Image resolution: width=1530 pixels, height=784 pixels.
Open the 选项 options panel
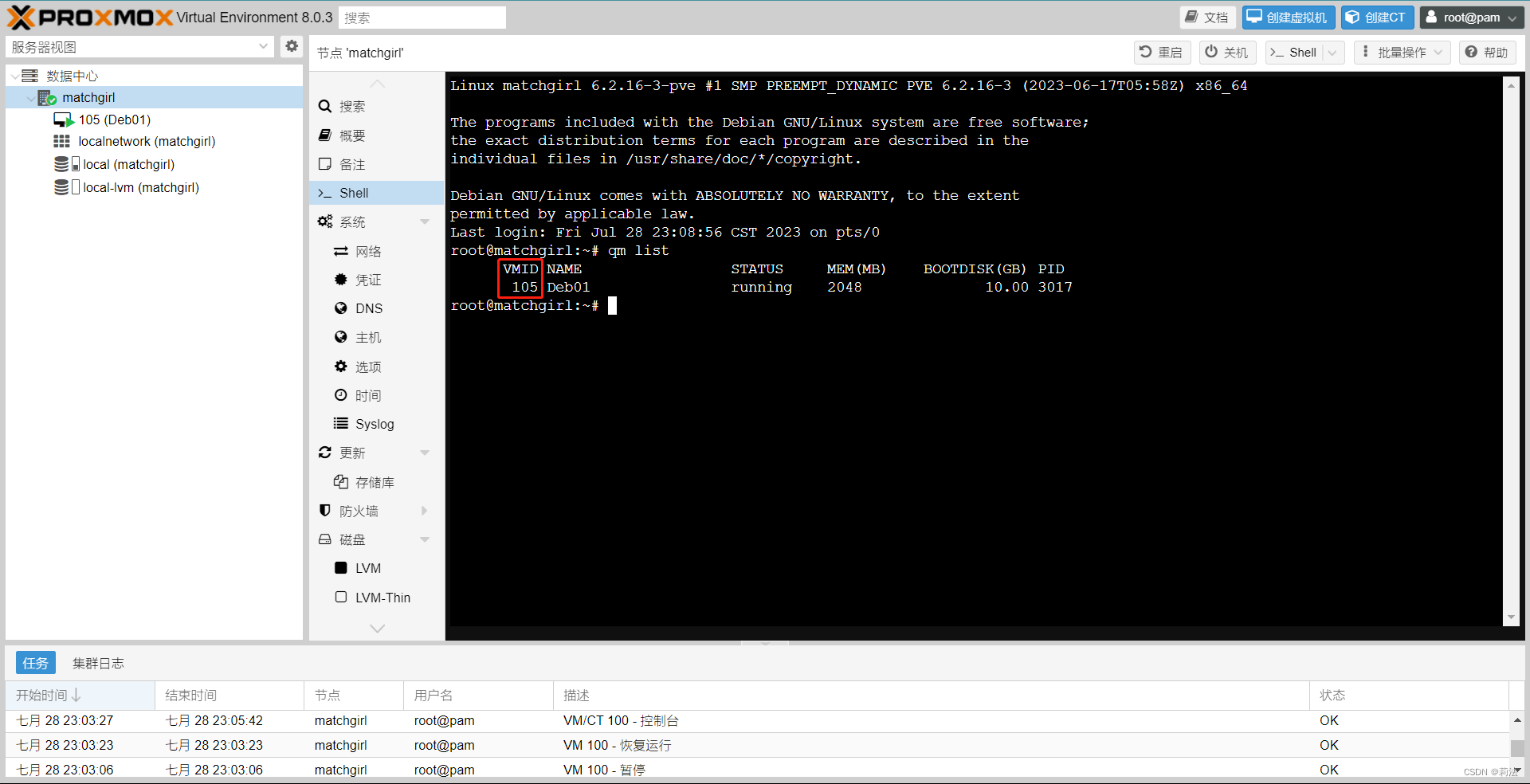pyautogui.click(x=367, y=366)
